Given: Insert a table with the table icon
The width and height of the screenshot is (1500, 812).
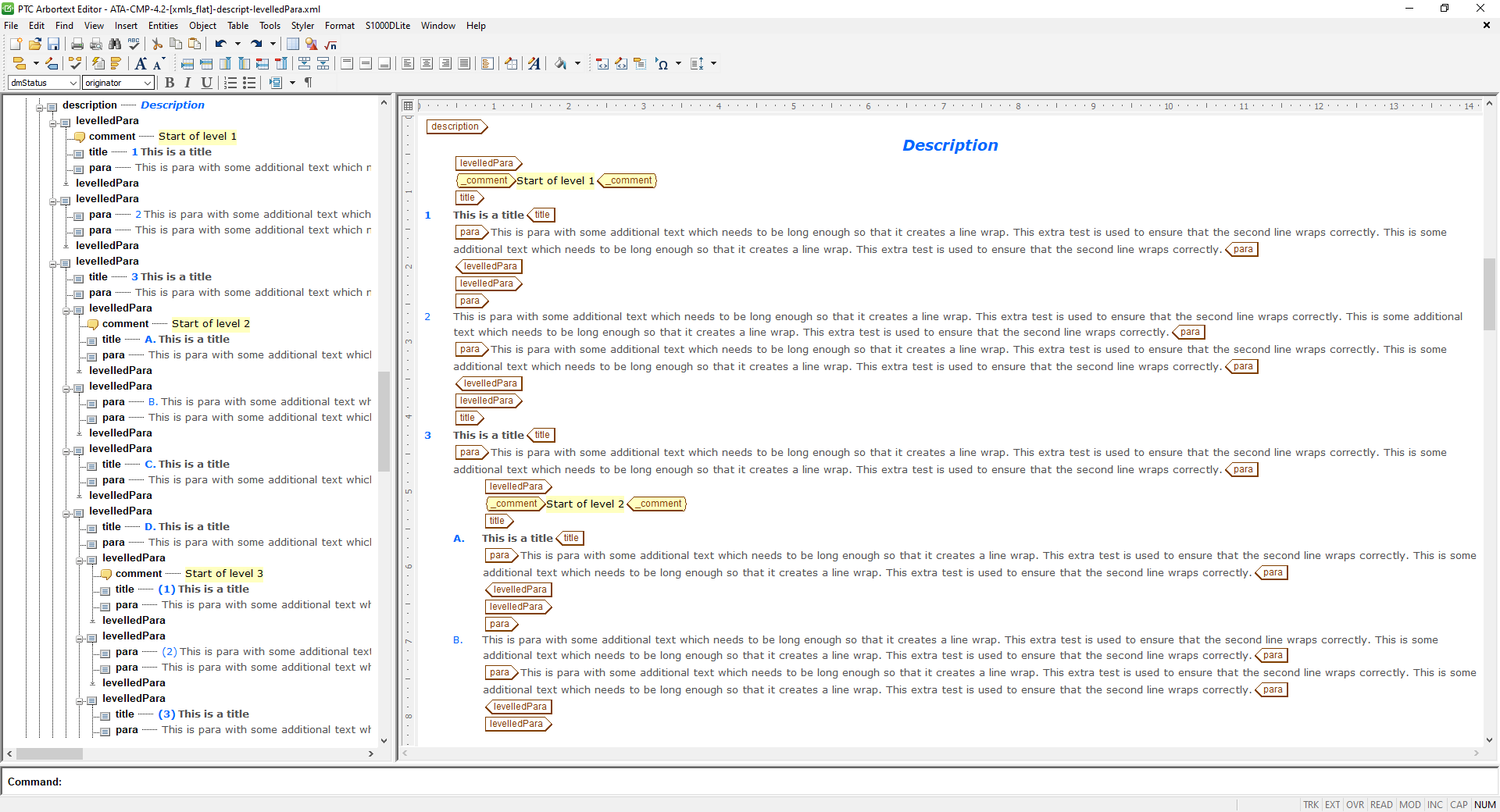Looking at the screenshot, I should pos(292,45).
